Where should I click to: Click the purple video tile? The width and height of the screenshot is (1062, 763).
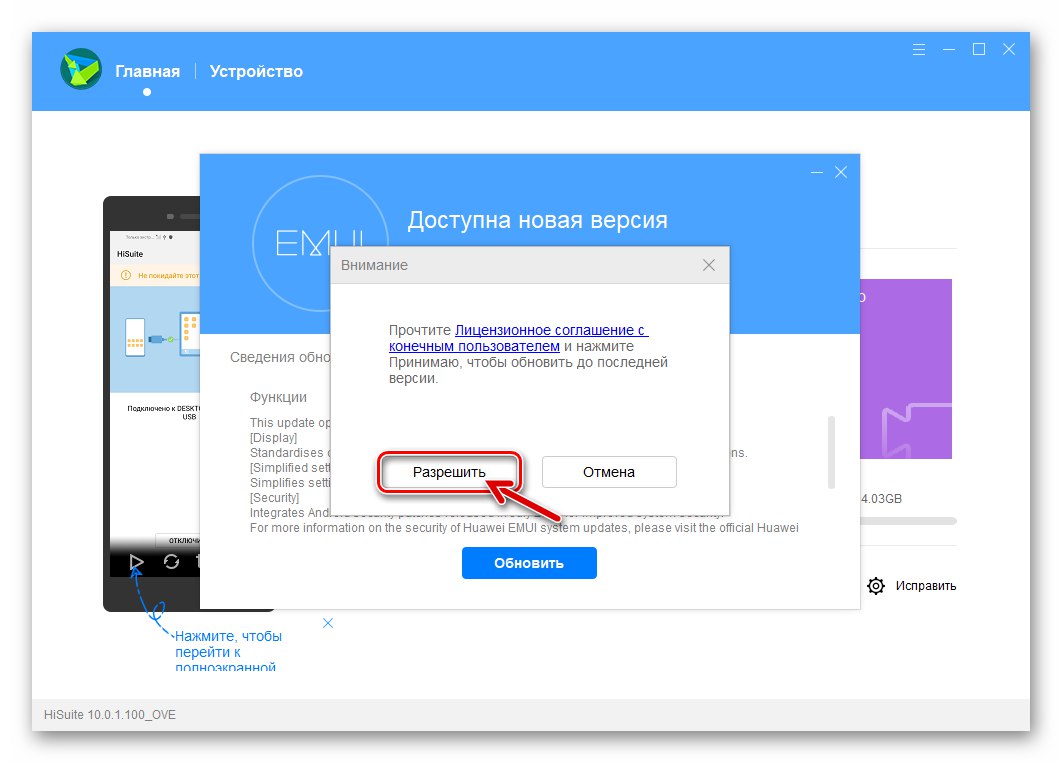[906, 369]
